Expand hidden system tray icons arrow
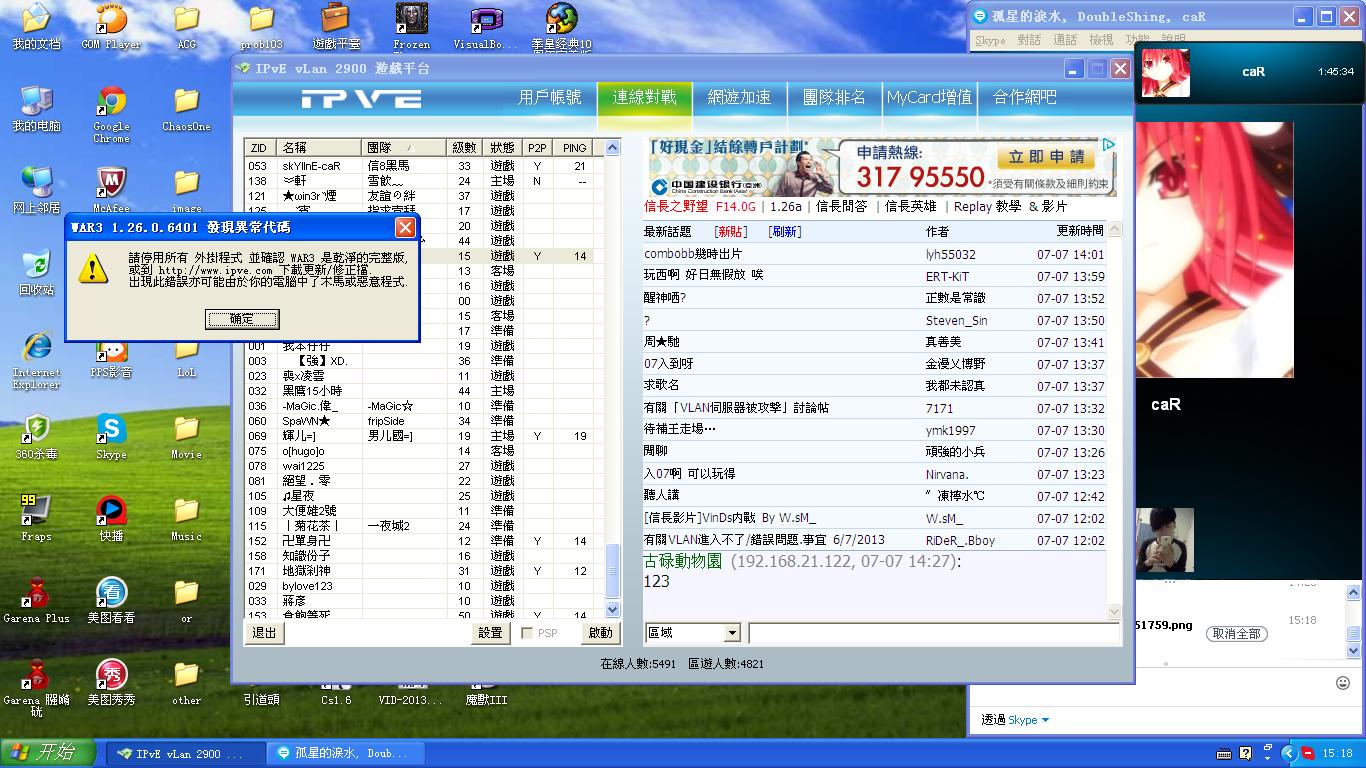The width and height of the screenshot is (1366, 768). pos(1288,753)
